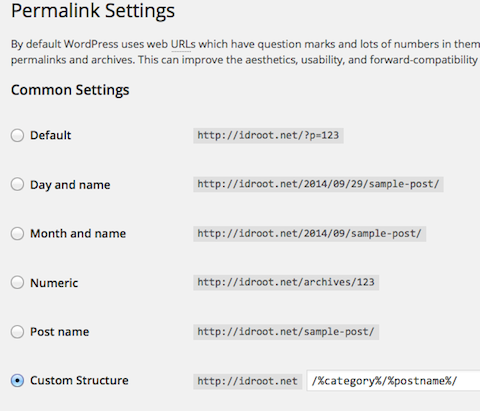Click the selected Custom Structure radio button
This screenshot has width=480, height=411.
pos(17,380)
